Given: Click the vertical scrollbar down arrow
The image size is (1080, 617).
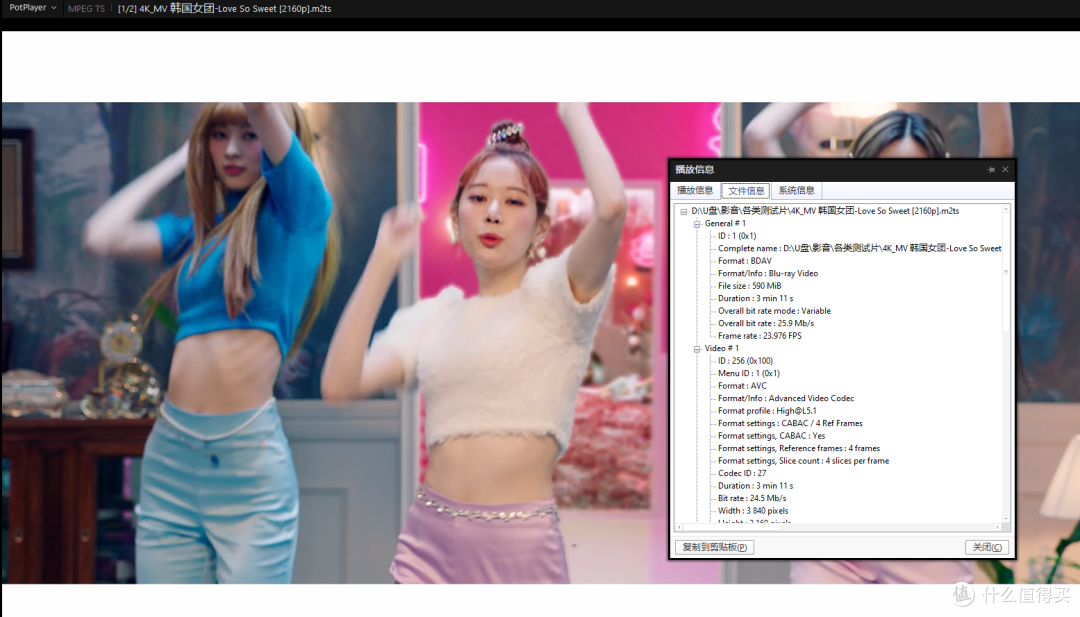Looking at the screenshot, I should point(1006,519).
